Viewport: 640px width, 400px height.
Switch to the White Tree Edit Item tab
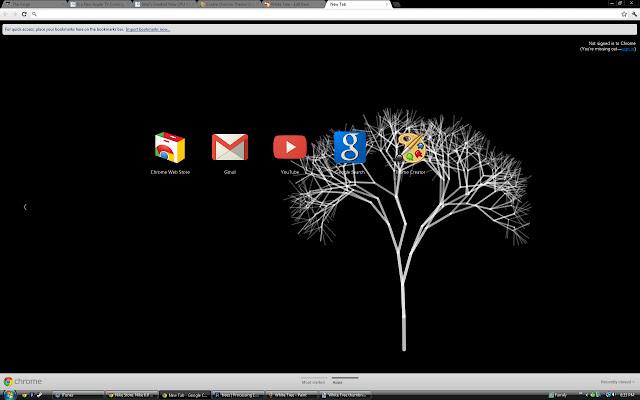point(295,4)
